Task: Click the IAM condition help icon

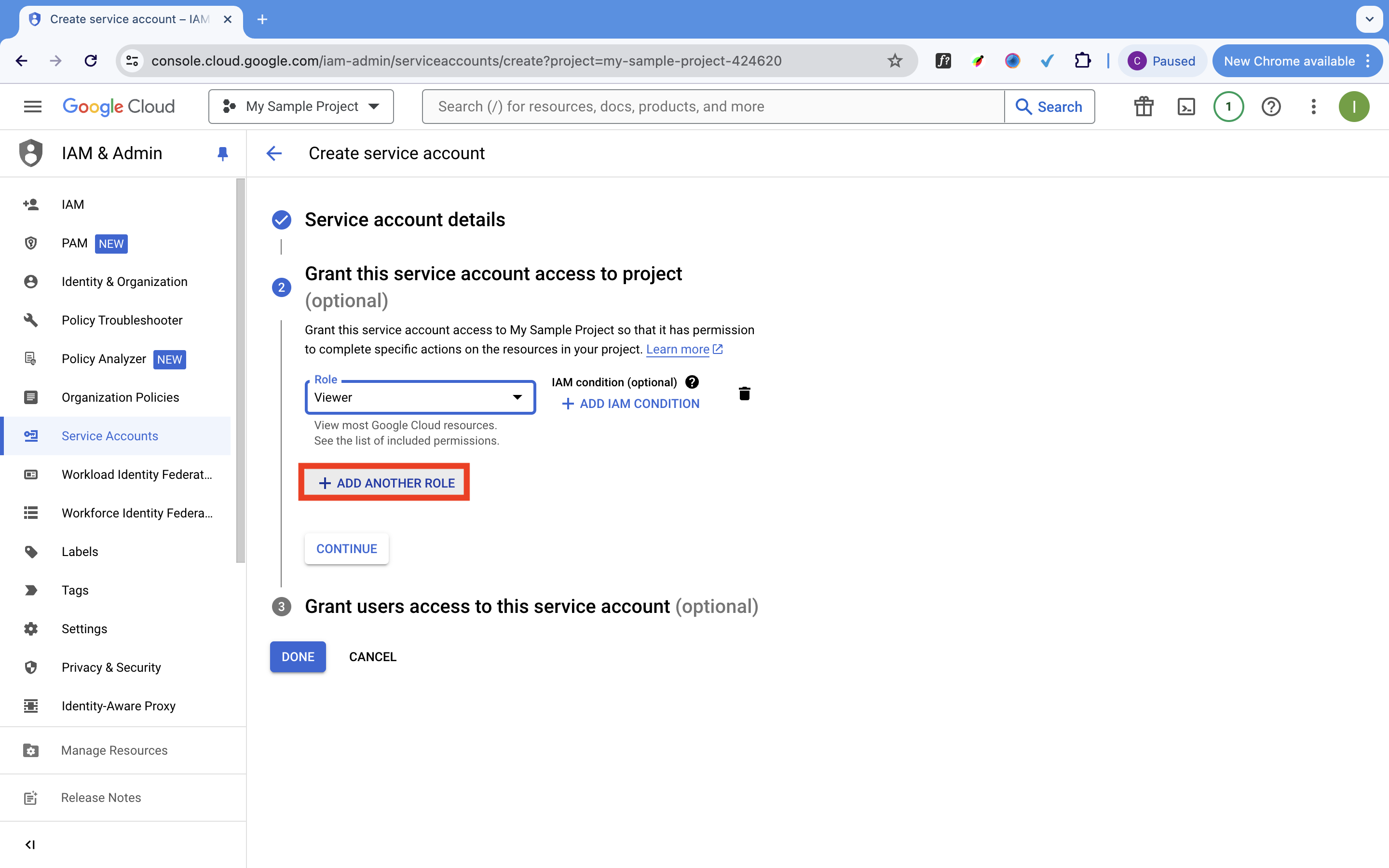Action: (x=692, y=382)
